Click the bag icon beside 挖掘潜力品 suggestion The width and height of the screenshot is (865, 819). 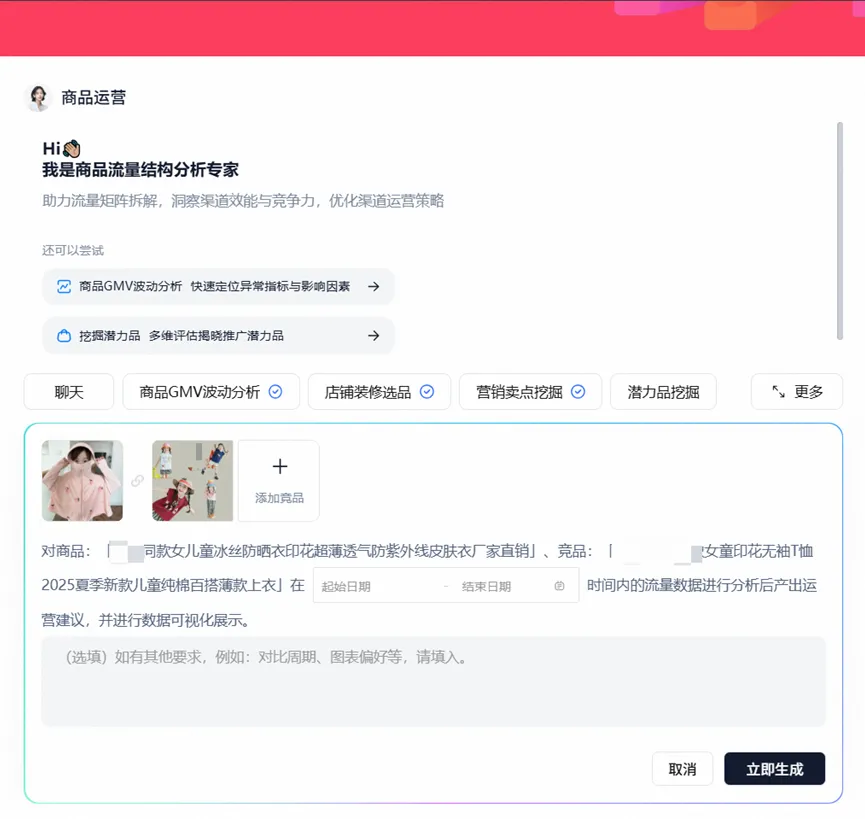(64, 336)
